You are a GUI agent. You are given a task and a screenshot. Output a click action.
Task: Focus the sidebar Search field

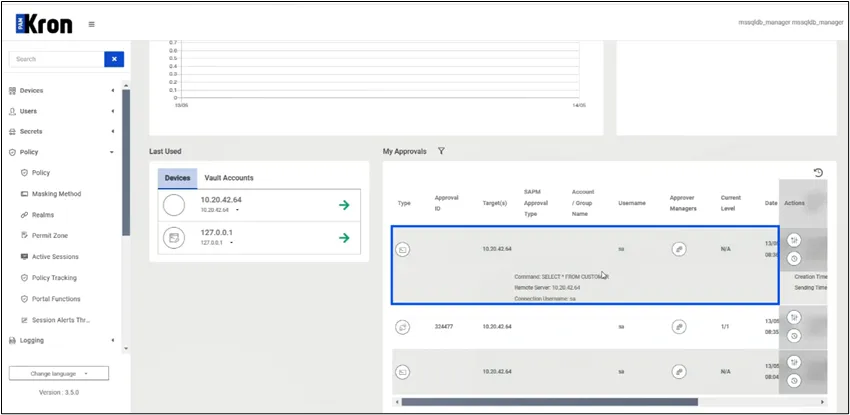coord(57,59)
